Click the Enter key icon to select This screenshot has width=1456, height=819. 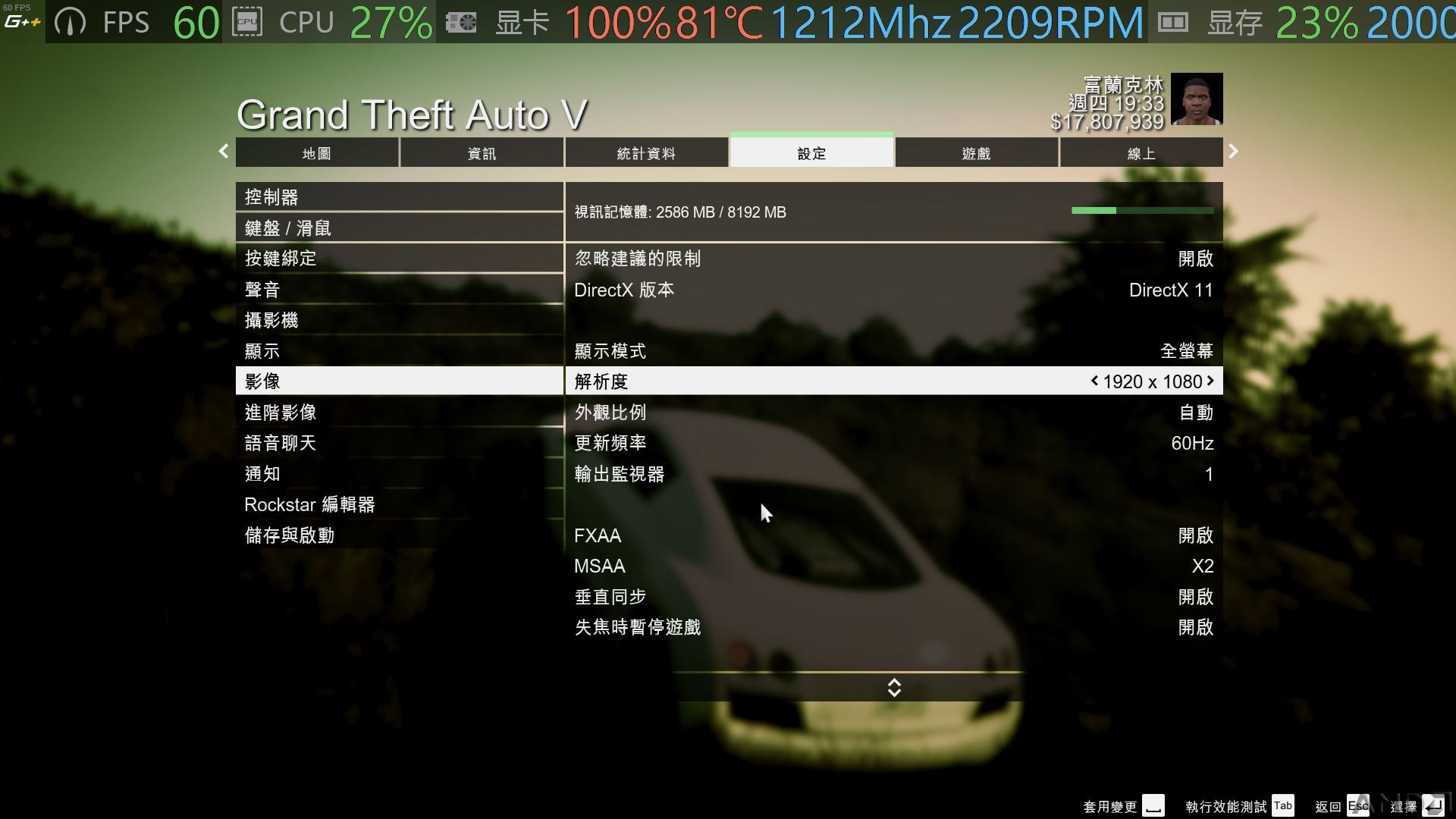pos(1433,805)
